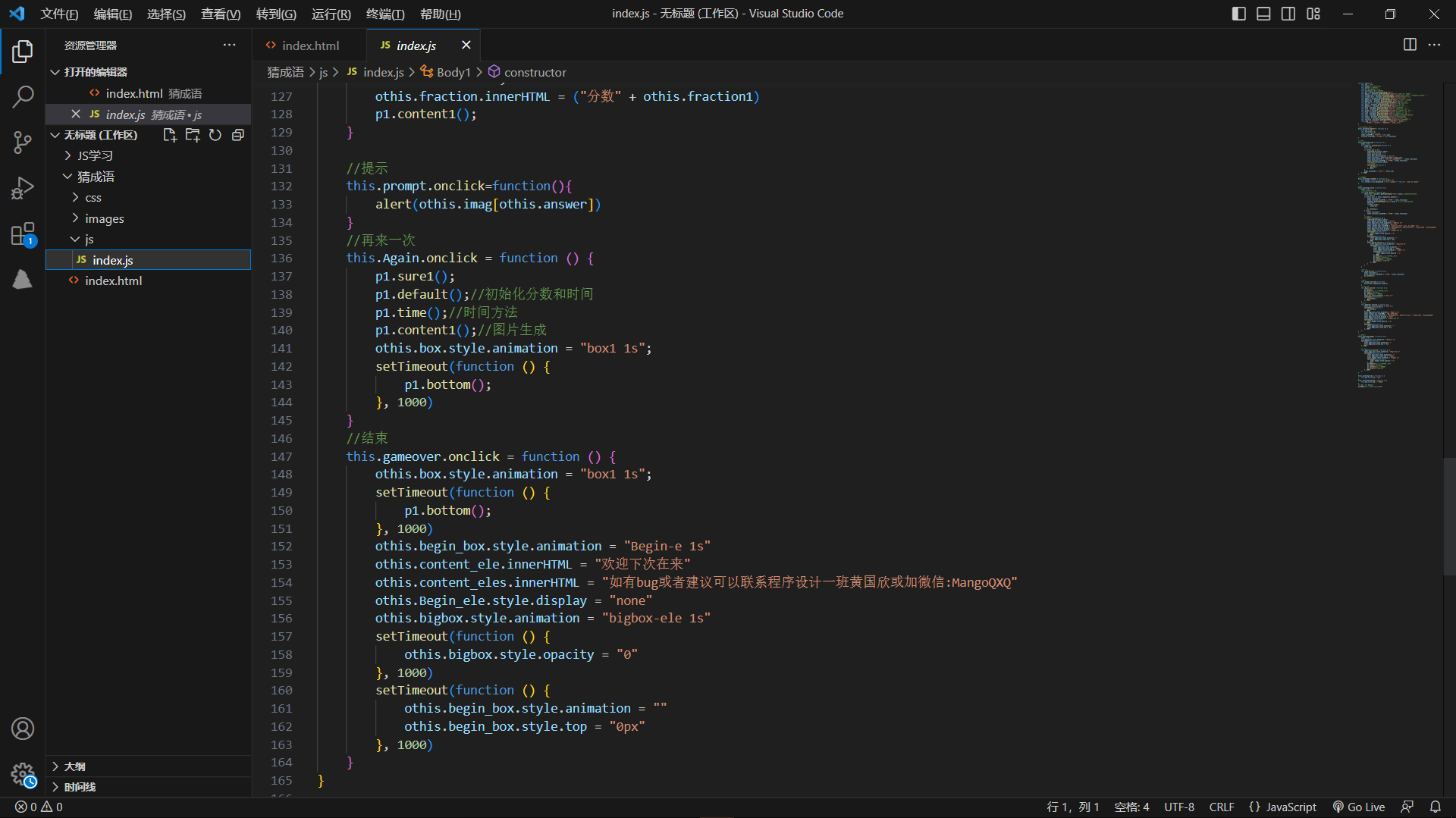Image resolution: width=1456 pixels, height=818 pixels.
Task: Click New File icon in workspace header
Action: coord(170,135)
